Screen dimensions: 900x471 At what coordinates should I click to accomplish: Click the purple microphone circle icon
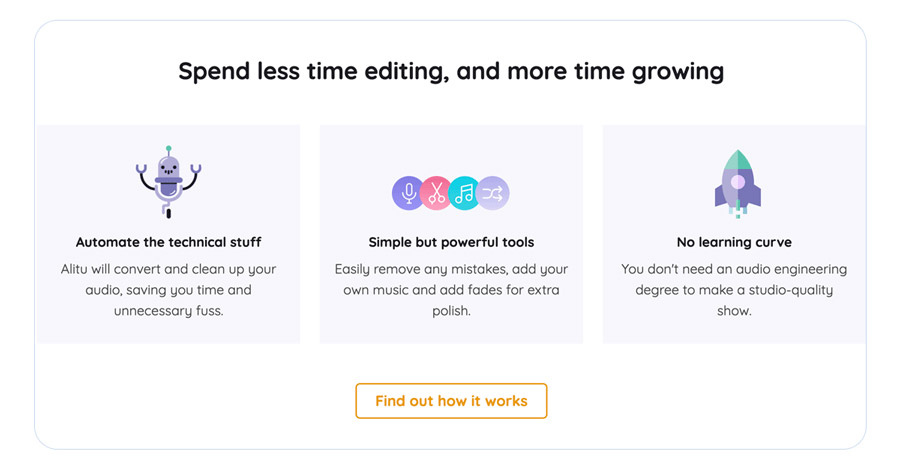click(408, 193)
